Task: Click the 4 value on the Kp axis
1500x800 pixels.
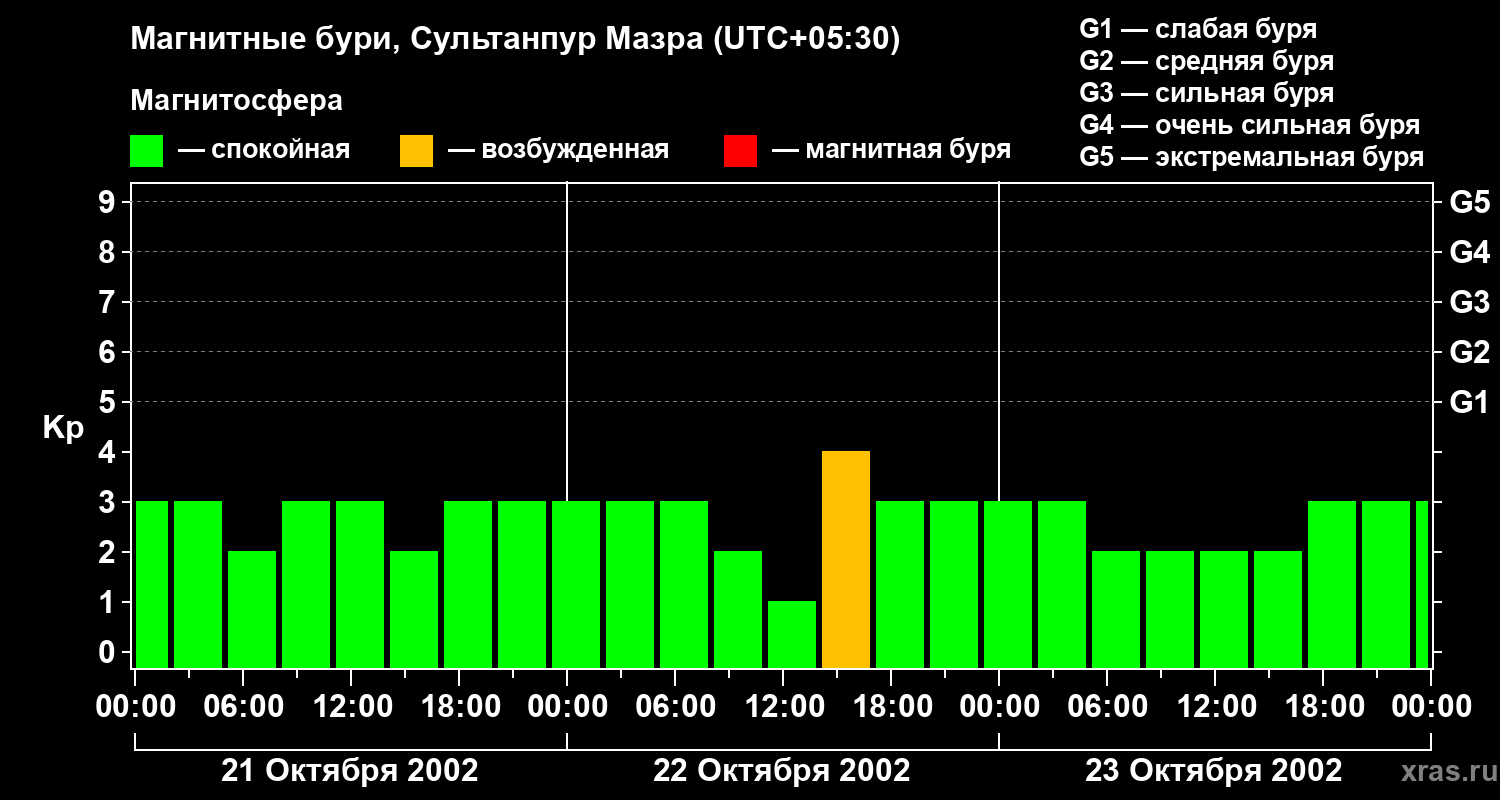Action: point(109,452)
